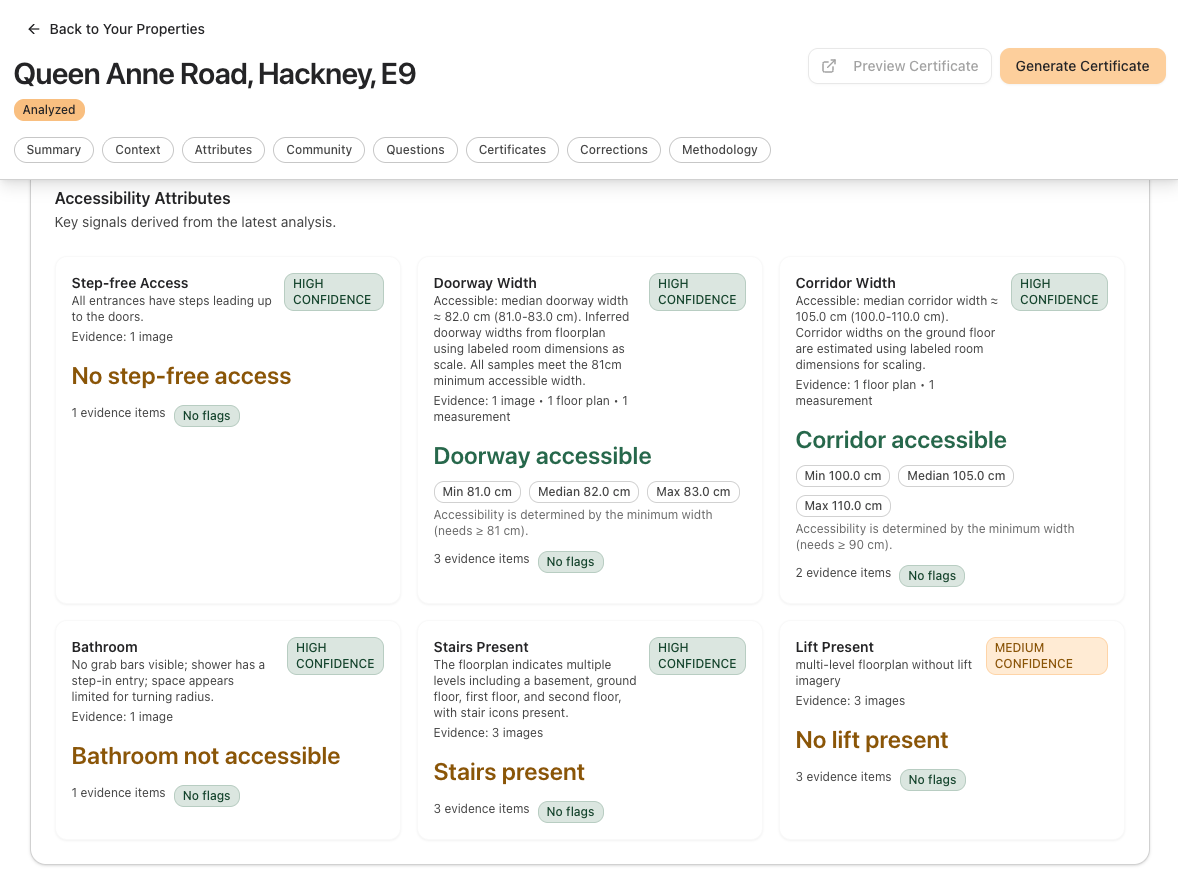Select the Community tab
The height and width of the screenshot is (881, 1178).
pos(318,149)
